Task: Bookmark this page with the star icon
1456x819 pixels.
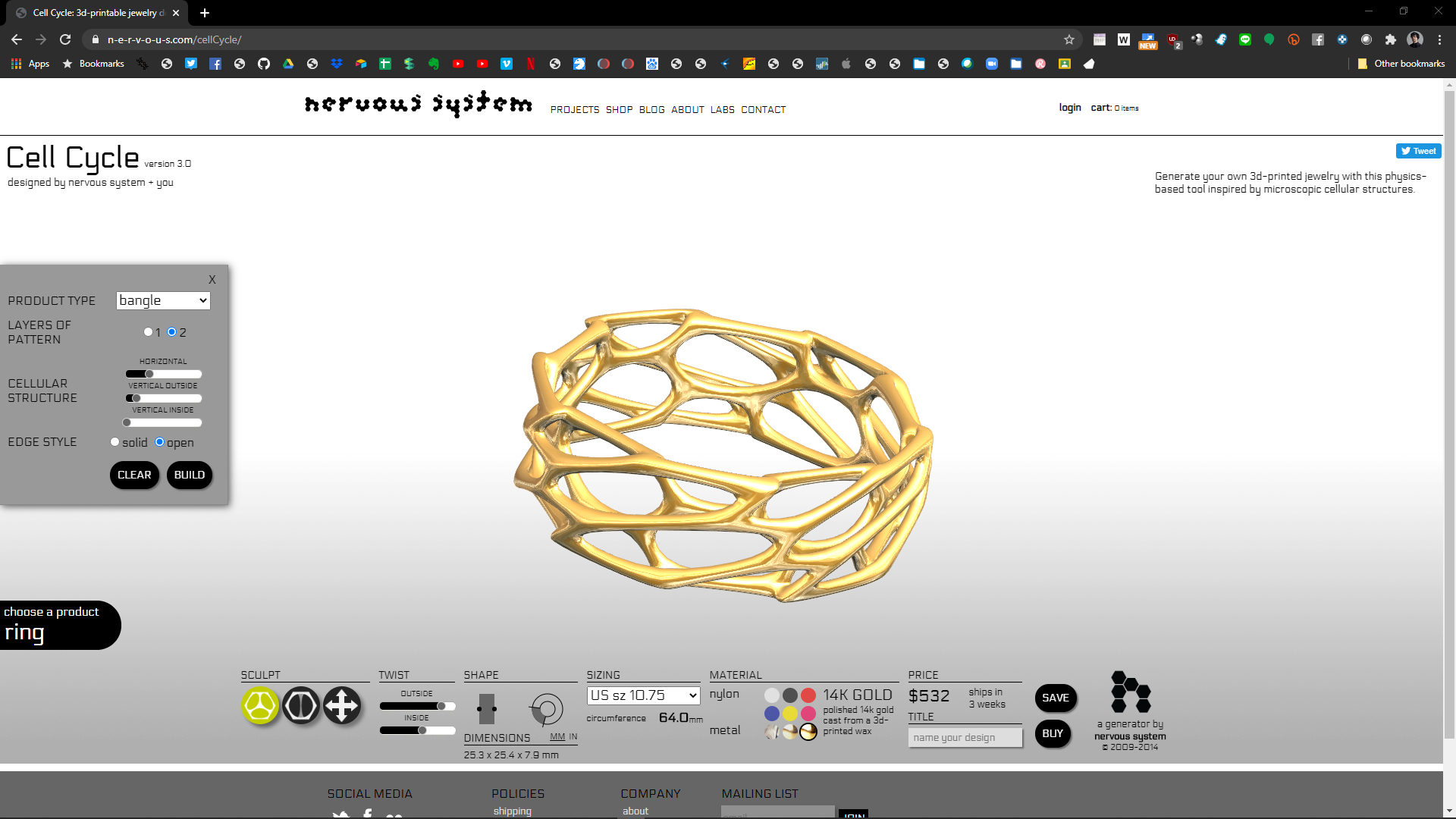Action: click(1069, 39)
